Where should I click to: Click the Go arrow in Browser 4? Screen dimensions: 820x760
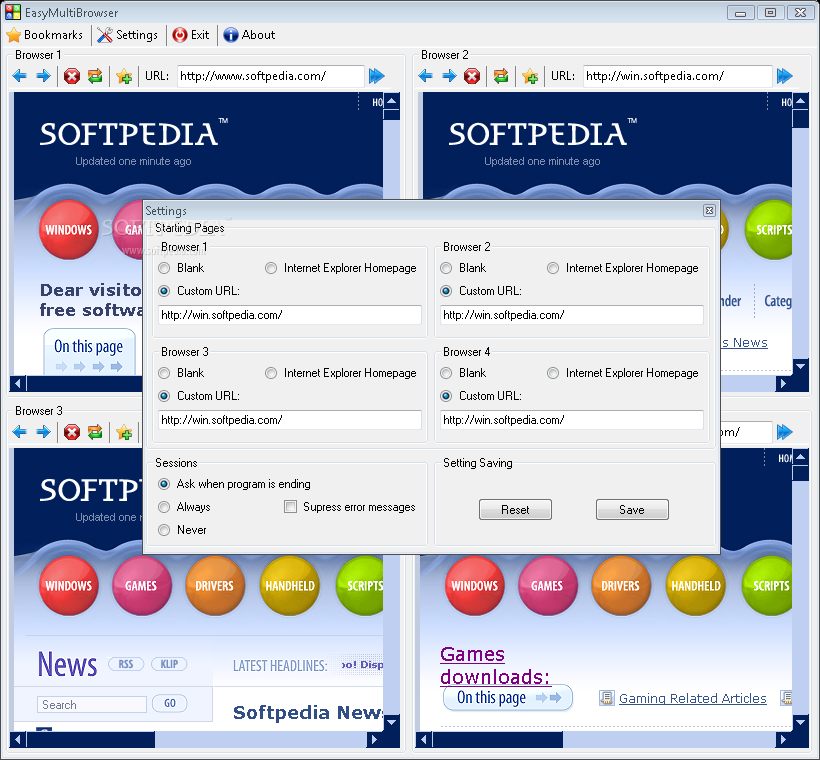coord(784,432)
